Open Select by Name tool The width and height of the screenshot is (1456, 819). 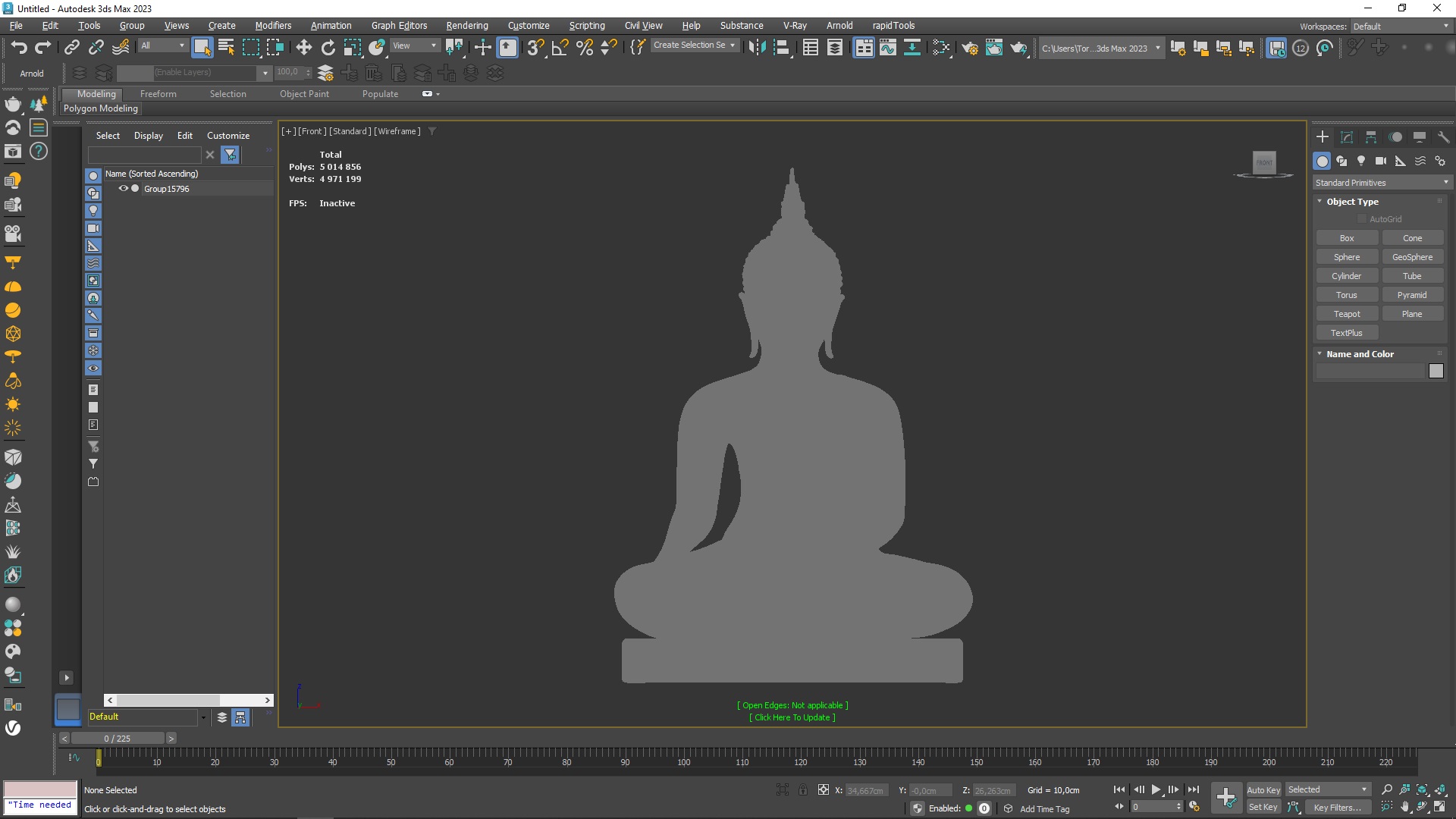pyautogui.click(x=226, y=47)
